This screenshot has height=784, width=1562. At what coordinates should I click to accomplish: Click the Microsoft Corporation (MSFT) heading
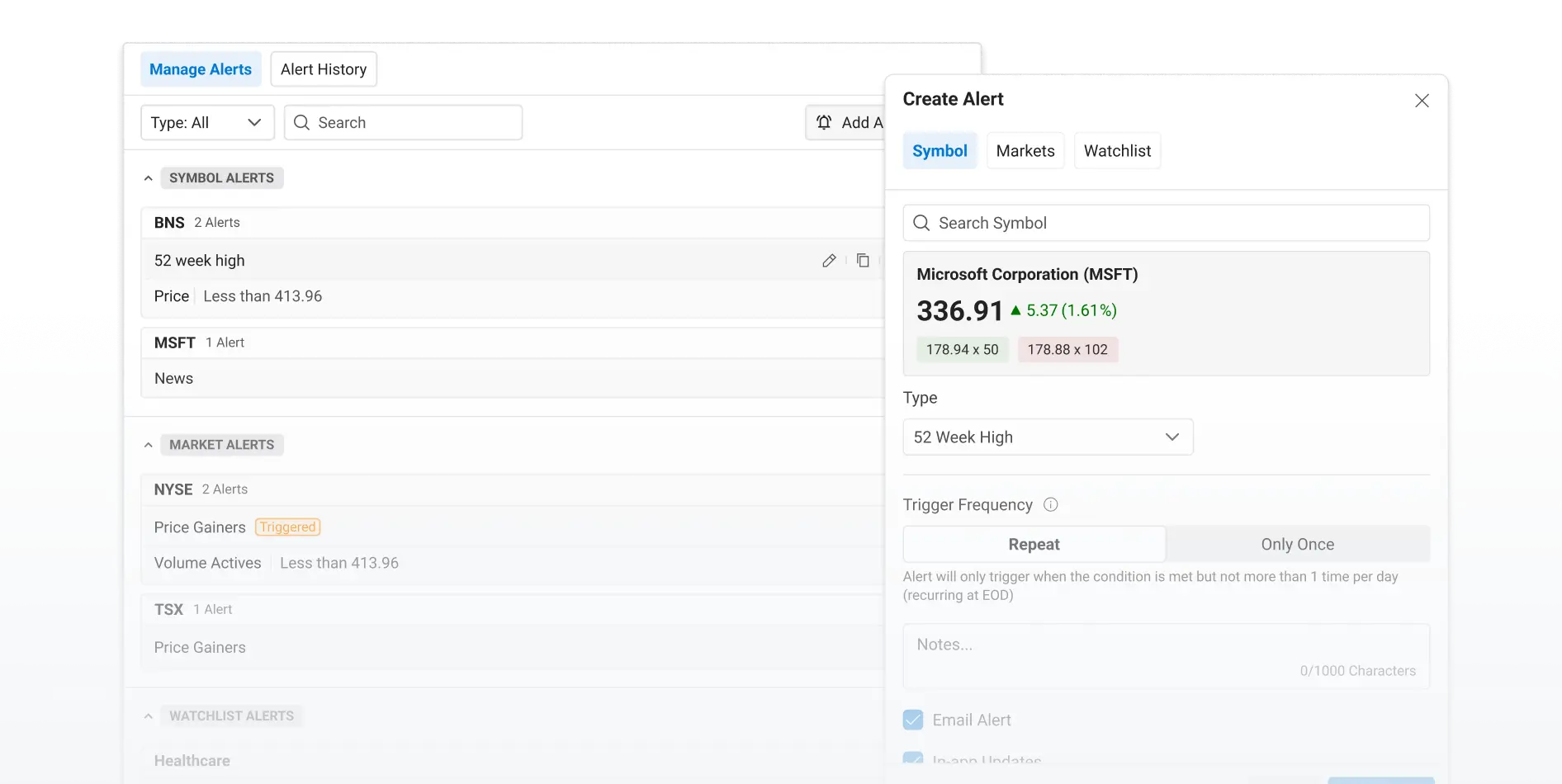[x=1027, y=274]
